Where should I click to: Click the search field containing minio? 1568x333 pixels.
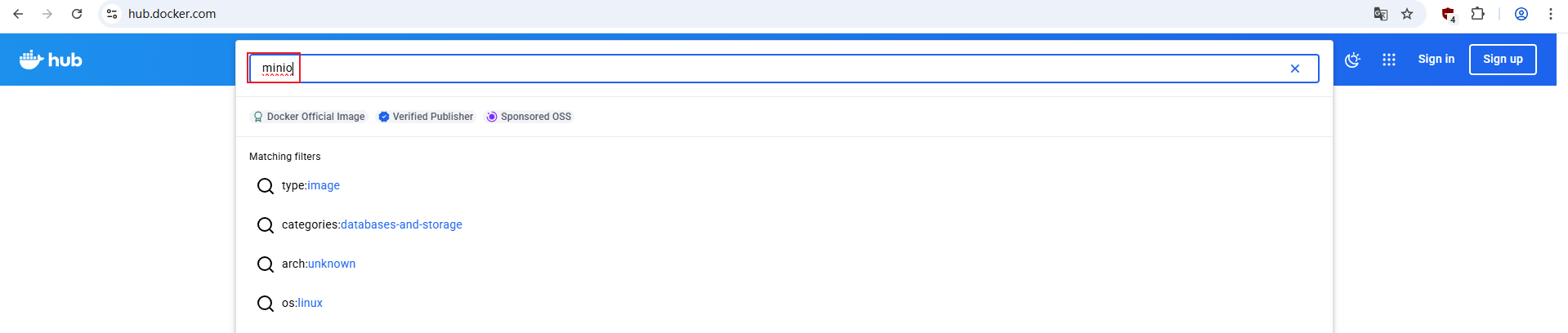click(x=784, y=69)
